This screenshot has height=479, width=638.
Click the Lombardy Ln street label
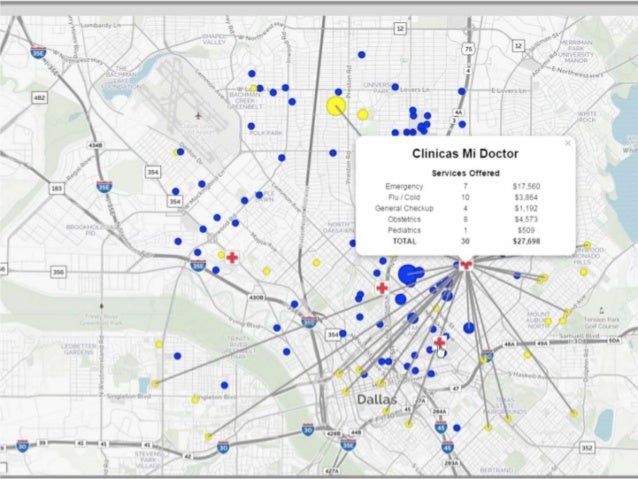click(102, 26)
